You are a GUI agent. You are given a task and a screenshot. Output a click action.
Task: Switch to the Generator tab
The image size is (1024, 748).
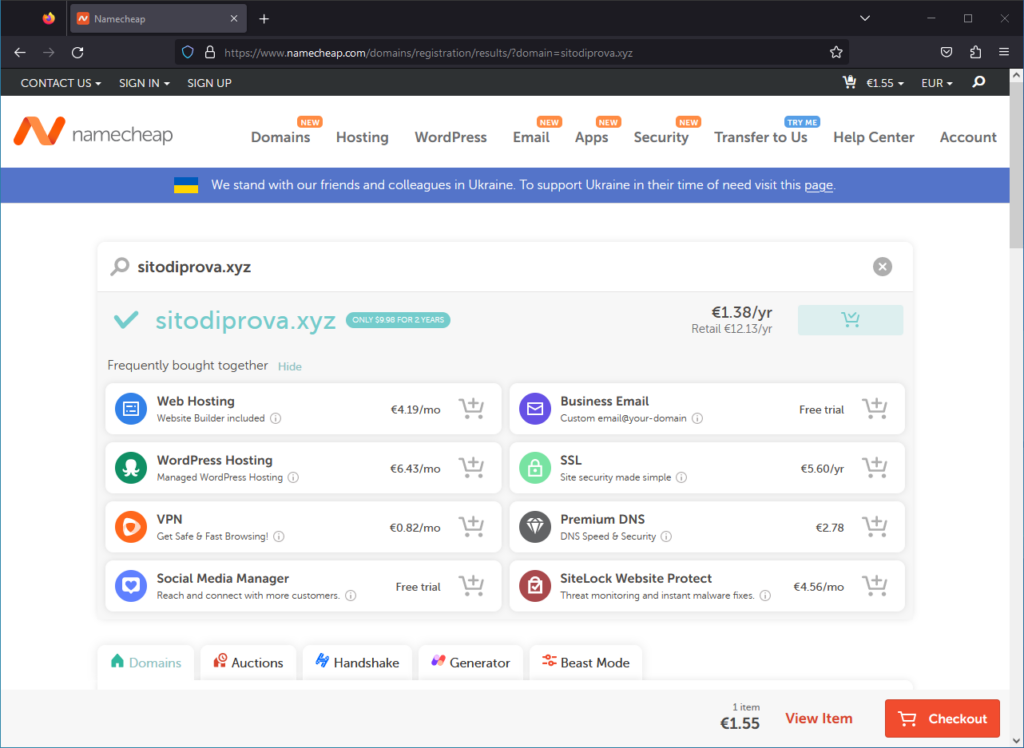click(471, 662)
